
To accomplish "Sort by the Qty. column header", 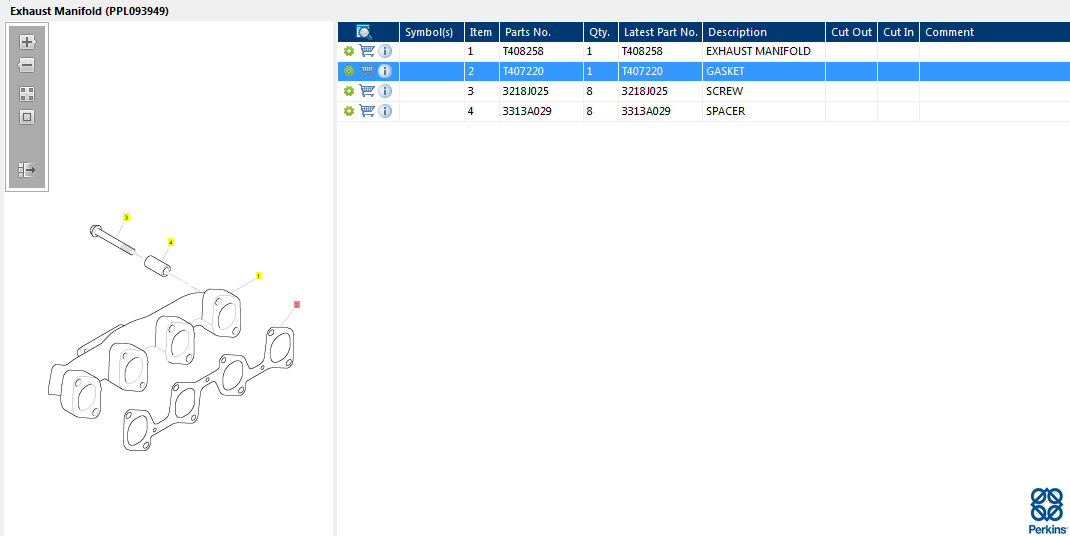I will coord(601,32).
